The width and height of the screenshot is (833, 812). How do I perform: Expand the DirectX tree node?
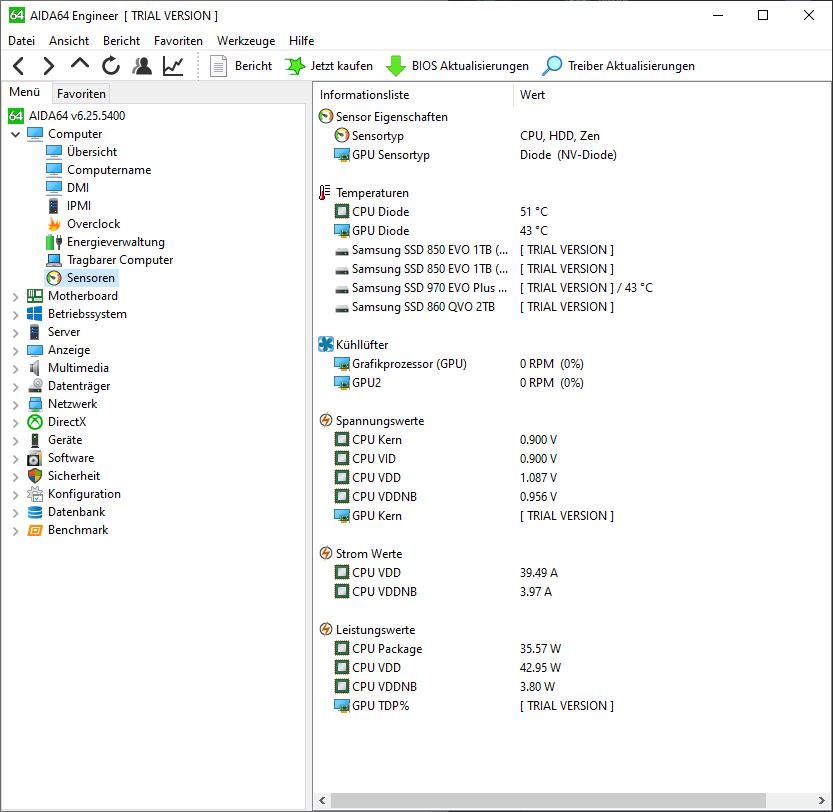click(15, 422)
